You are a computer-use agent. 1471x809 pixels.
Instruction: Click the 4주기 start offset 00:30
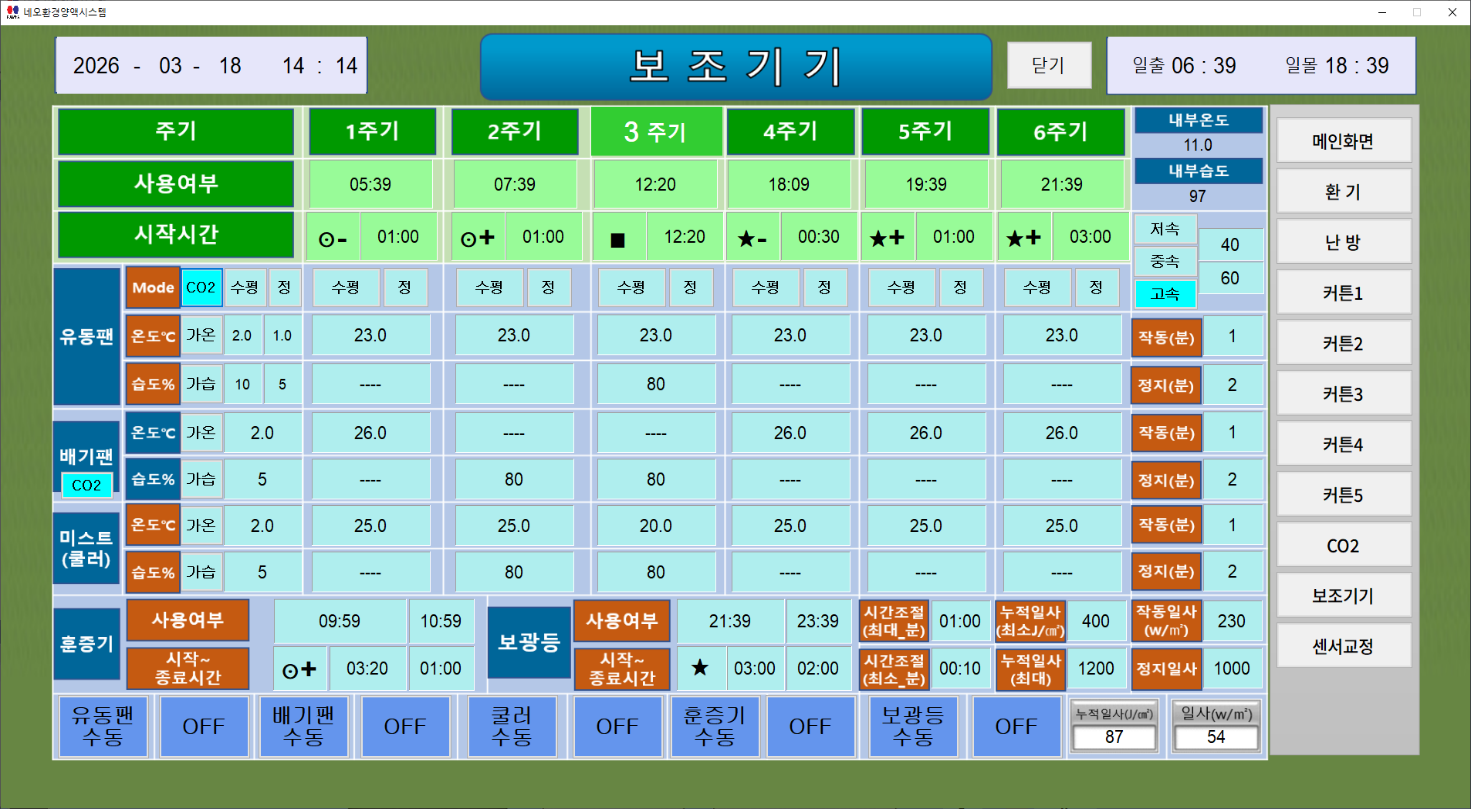[x=819, y=238]
